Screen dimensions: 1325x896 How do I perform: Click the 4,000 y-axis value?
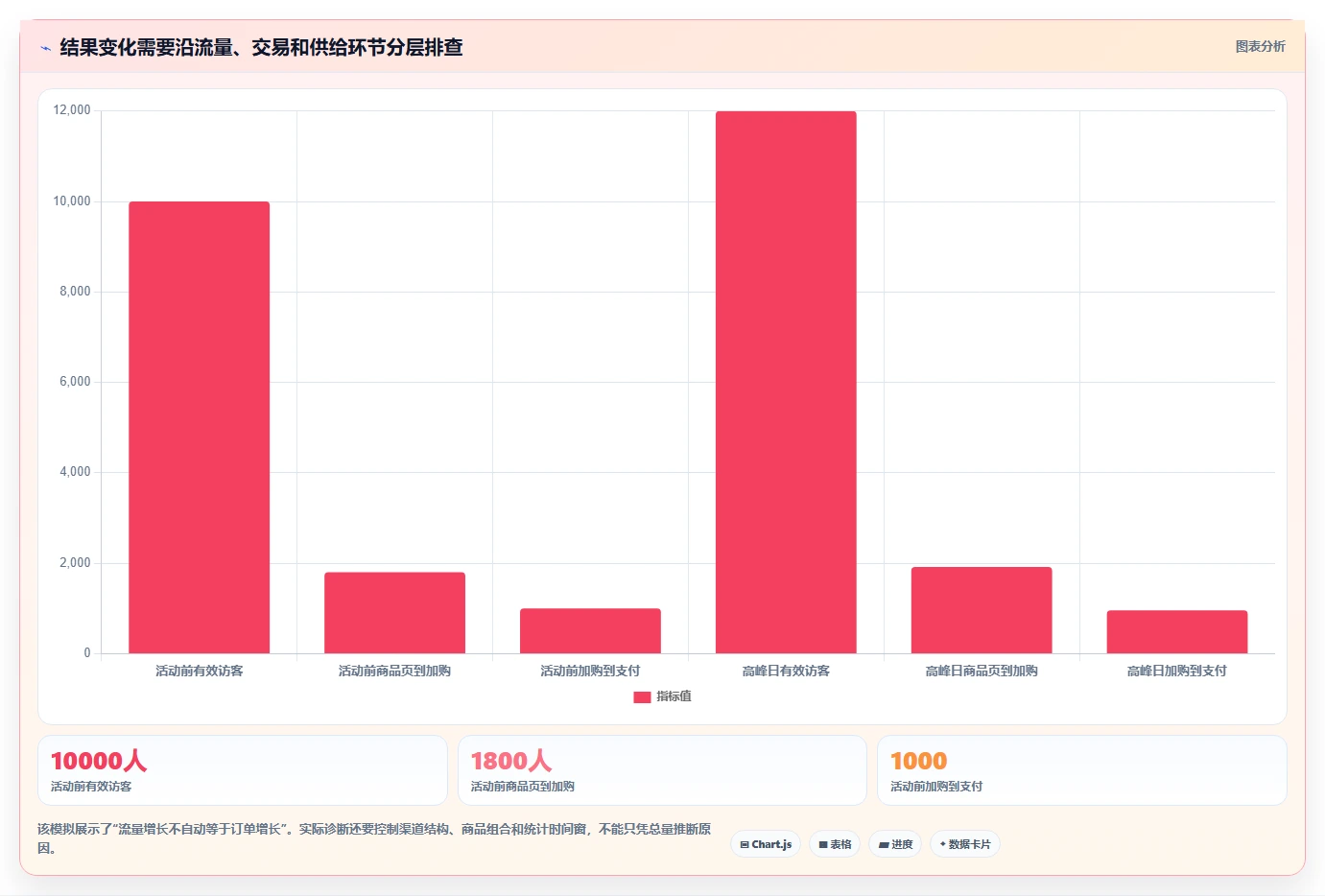[75, 472]
